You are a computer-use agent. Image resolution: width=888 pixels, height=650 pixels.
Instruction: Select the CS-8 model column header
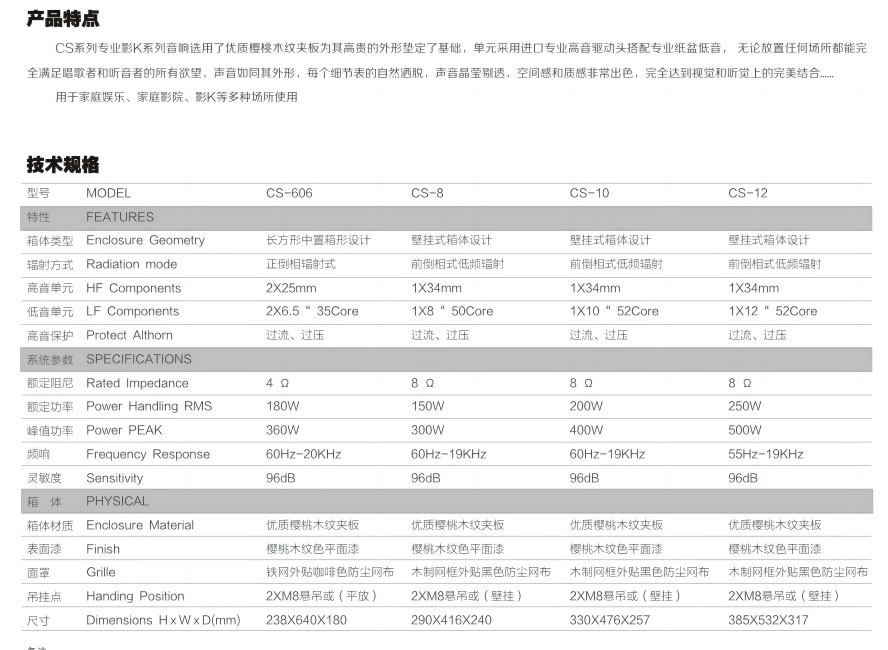[x=427, y=193]
